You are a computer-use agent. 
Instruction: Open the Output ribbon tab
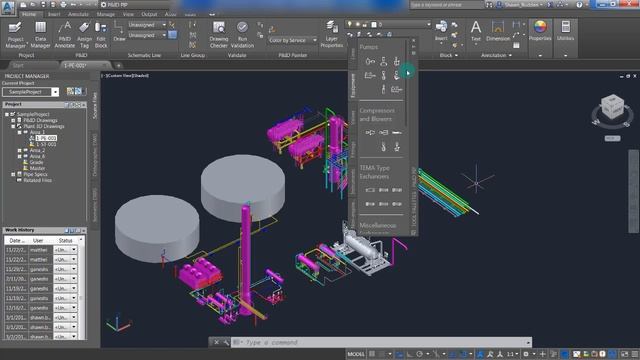[149, 14]
